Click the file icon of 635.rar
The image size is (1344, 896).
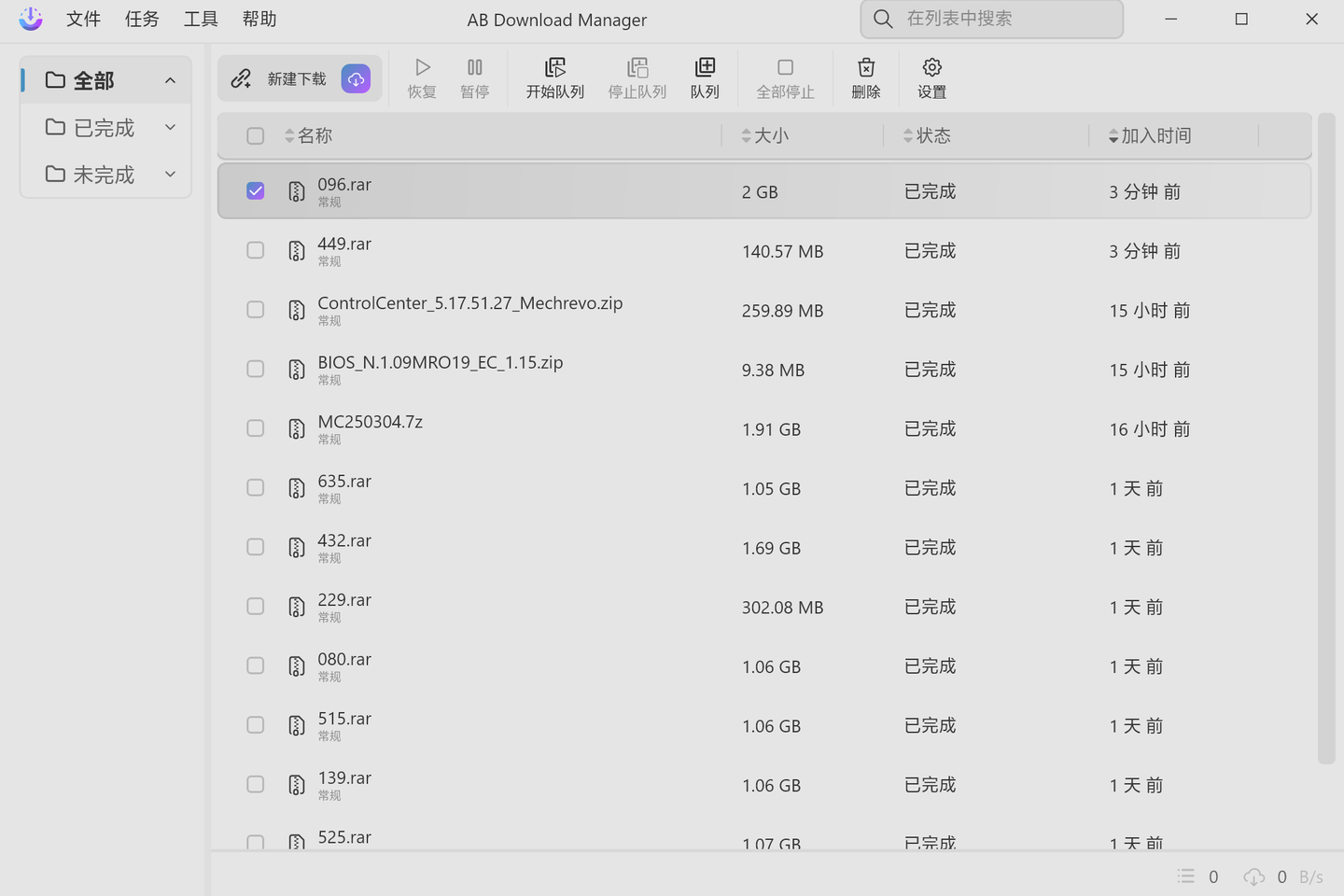click(x=297, y=488)
